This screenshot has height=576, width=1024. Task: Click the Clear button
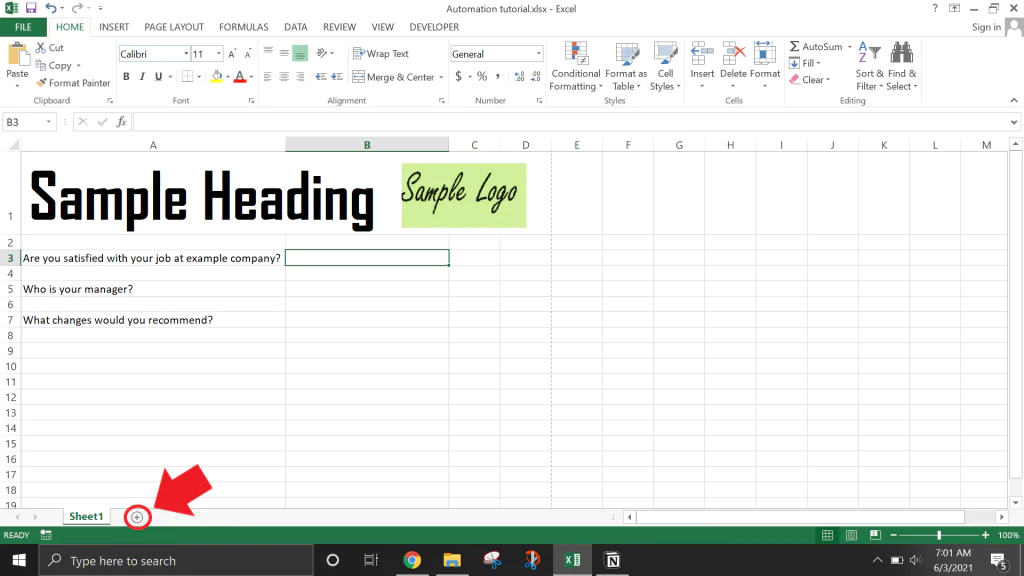809,80
